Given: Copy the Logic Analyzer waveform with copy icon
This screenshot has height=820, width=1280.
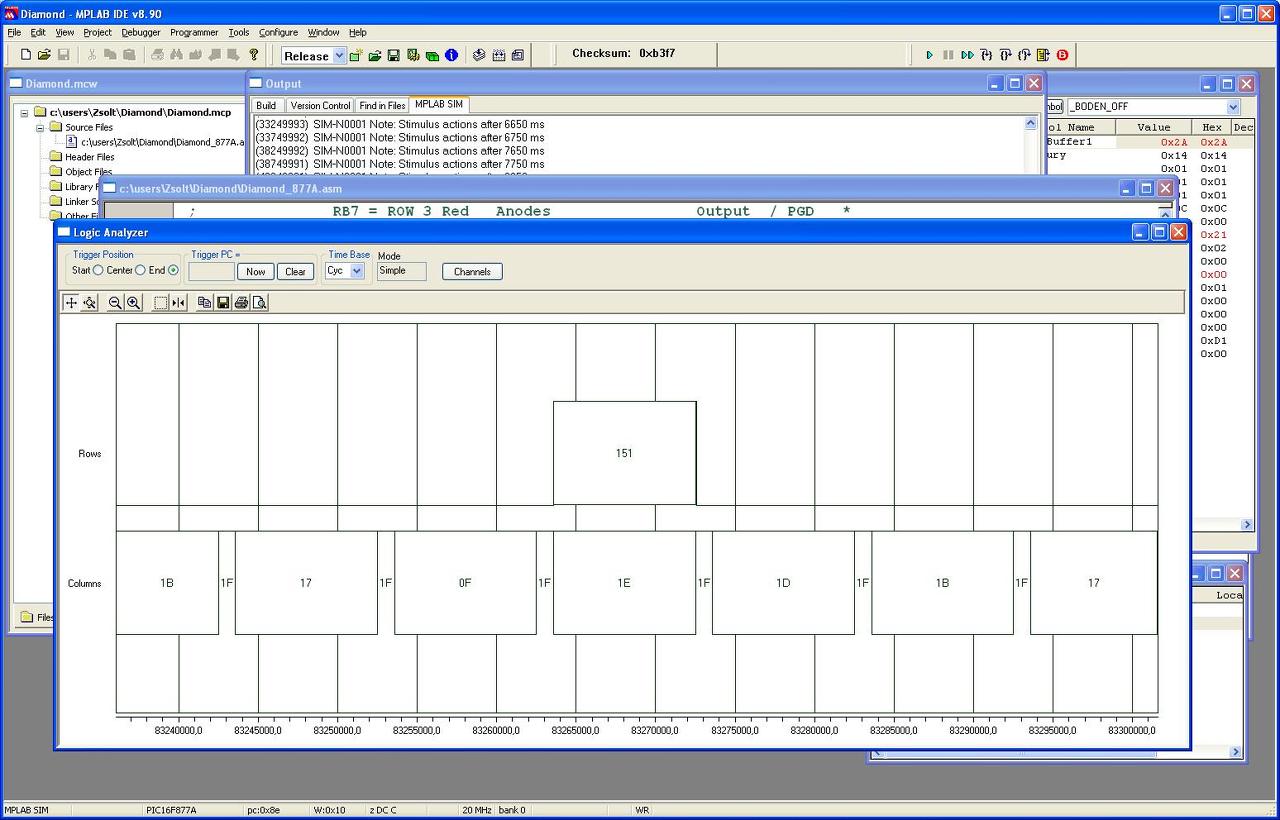Looking at the screenshot, I should [205, 302].
